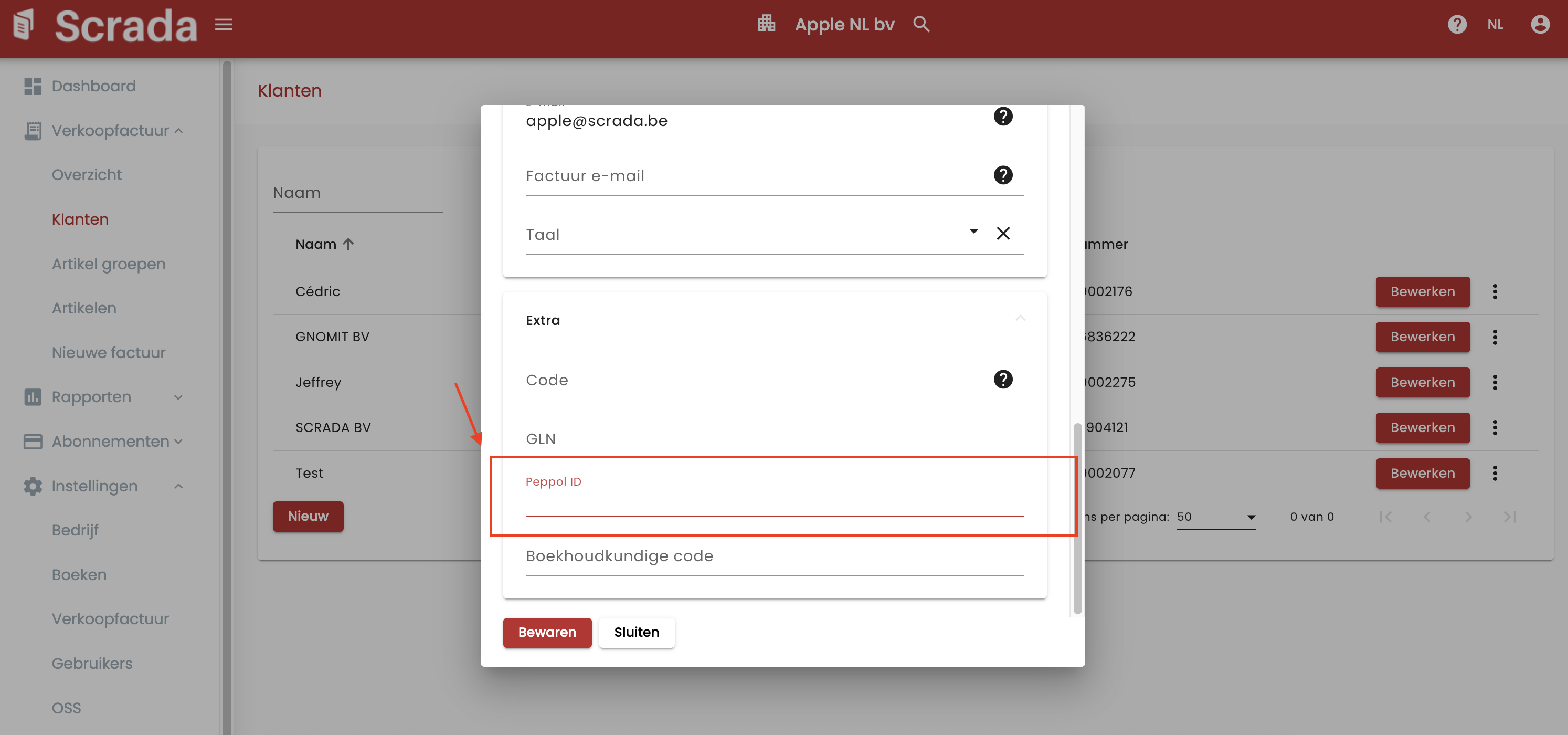Open three-dot menu for Cédric row
This screenshot has width=1568, height=735.
click(1495, 292)
